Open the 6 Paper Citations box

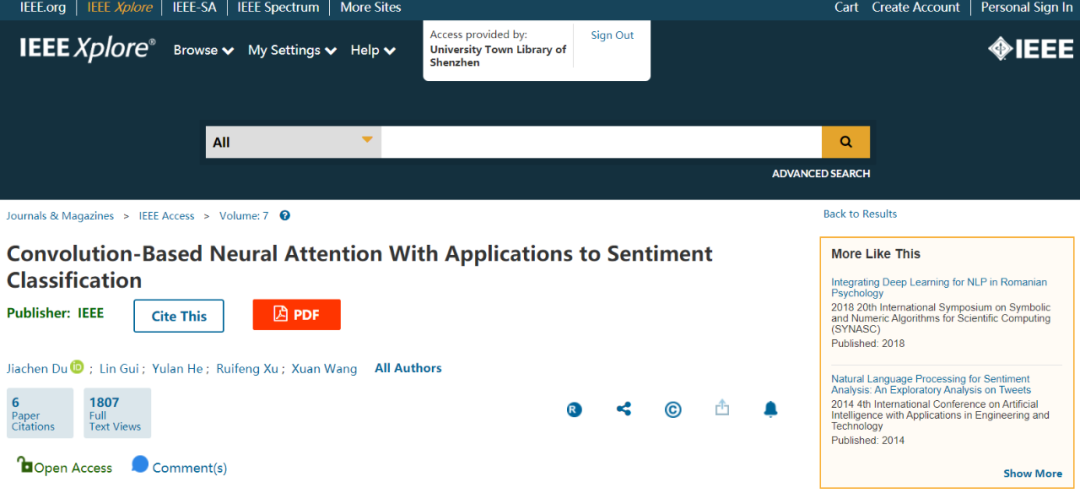click(x=40, y=413)
